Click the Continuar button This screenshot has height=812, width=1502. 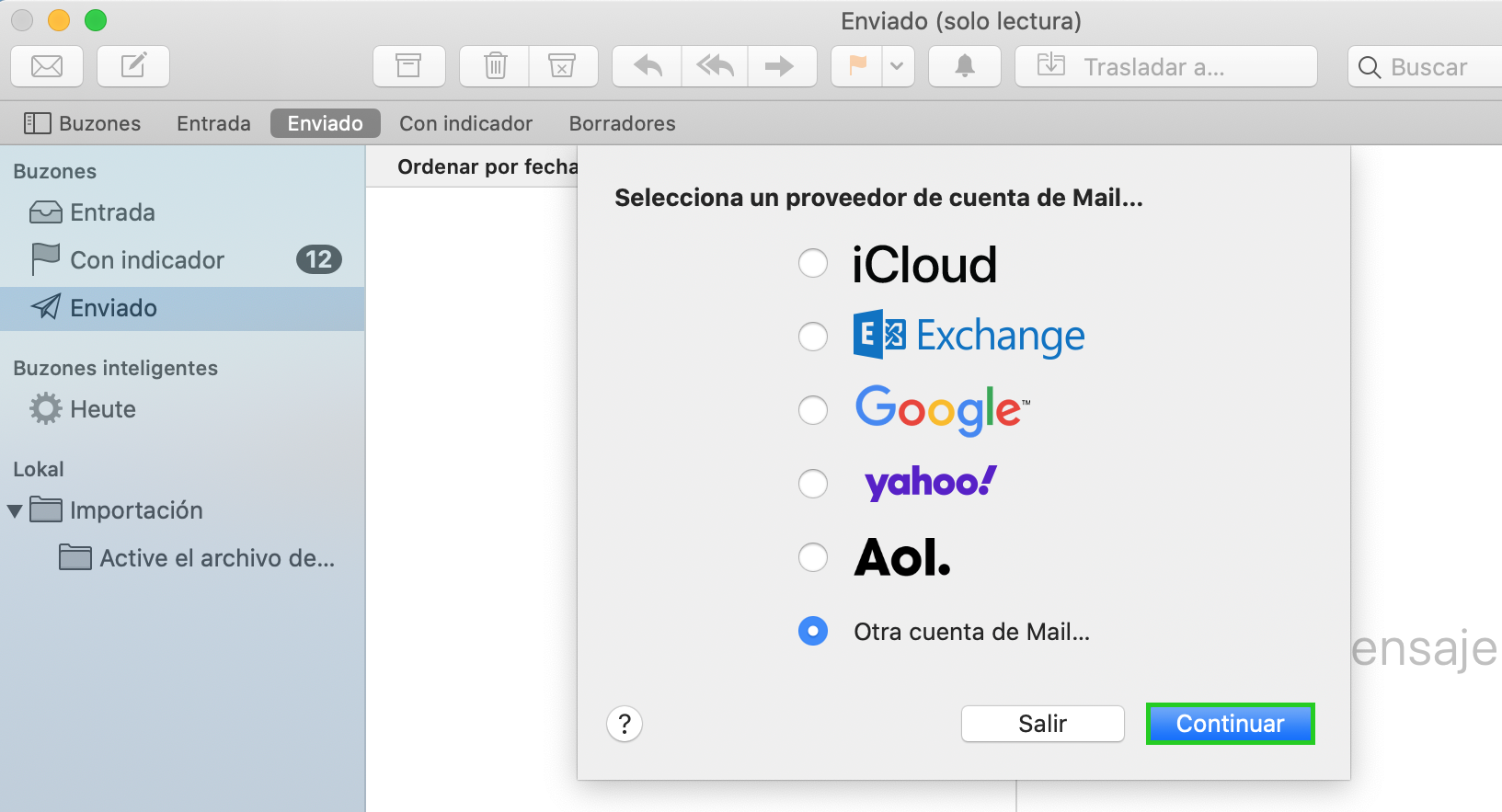click(1231, 724)
